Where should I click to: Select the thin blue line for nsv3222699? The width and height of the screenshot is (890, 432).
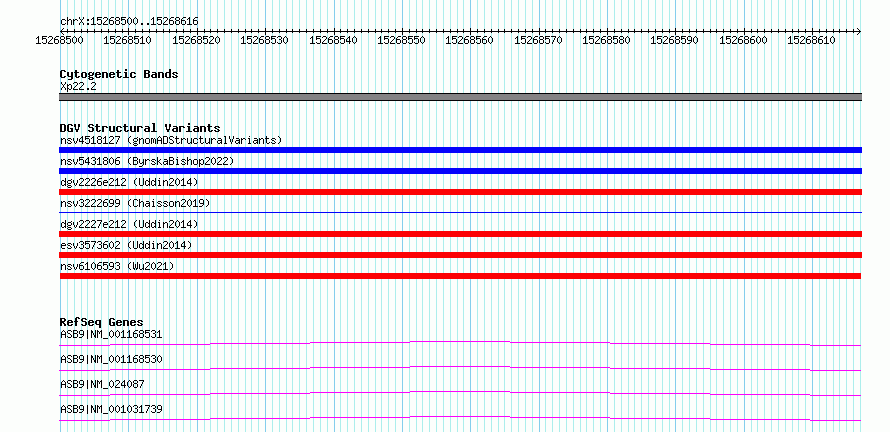(x=460, y=212)
